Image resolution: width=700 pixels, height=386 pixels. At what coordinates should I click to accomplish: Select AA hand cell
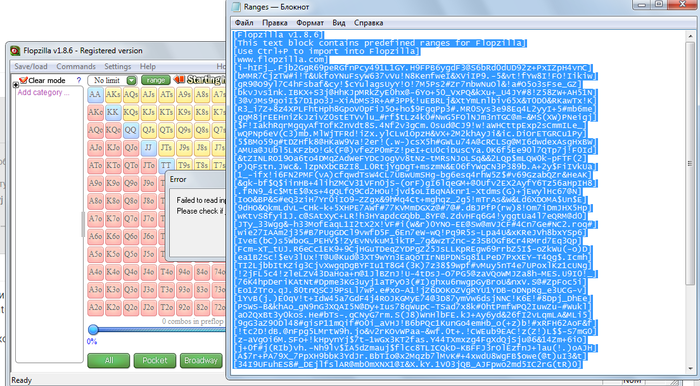click(x=95, y=95)
